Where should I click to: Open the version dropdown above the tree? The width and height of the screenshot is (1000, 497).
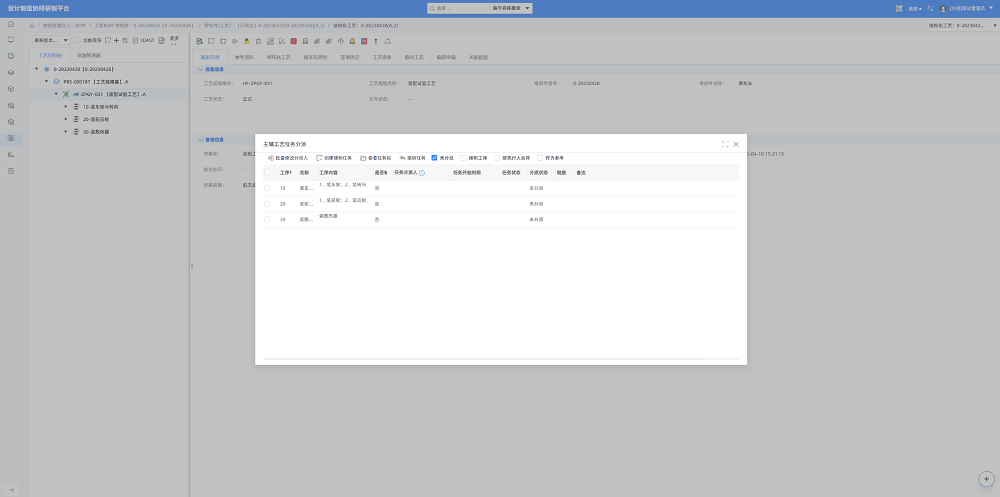coord(51,40)
